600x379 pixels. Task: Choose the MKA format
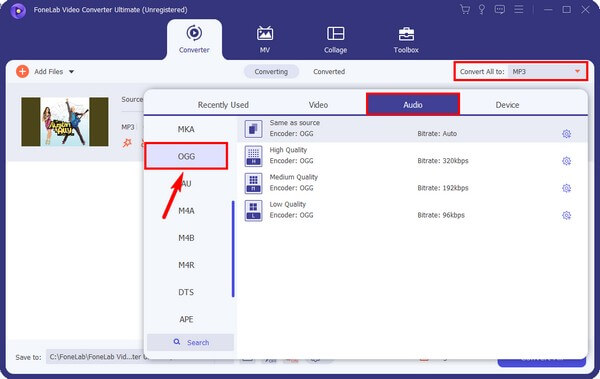(x=186, y=129)
